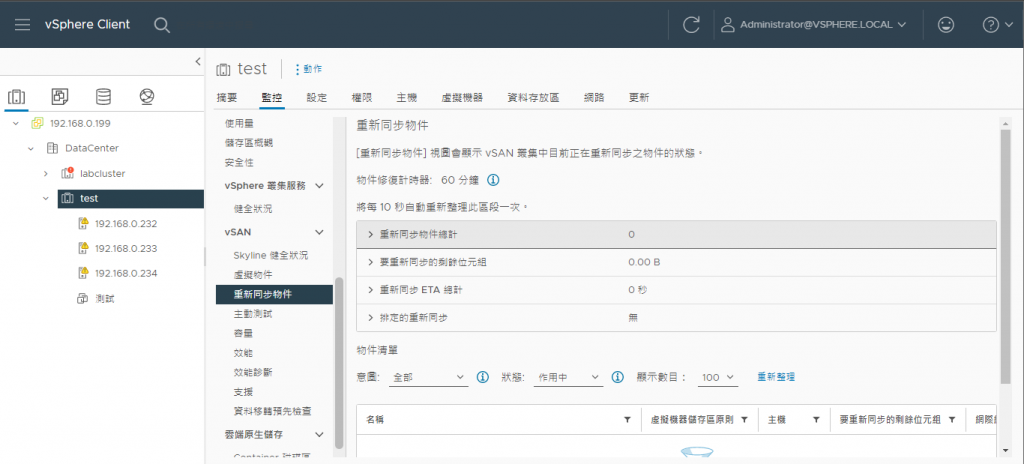Open the 顯示數目 dropdown showing 100
This screenshot has height=464, width=1024.
tap(718, 378)
